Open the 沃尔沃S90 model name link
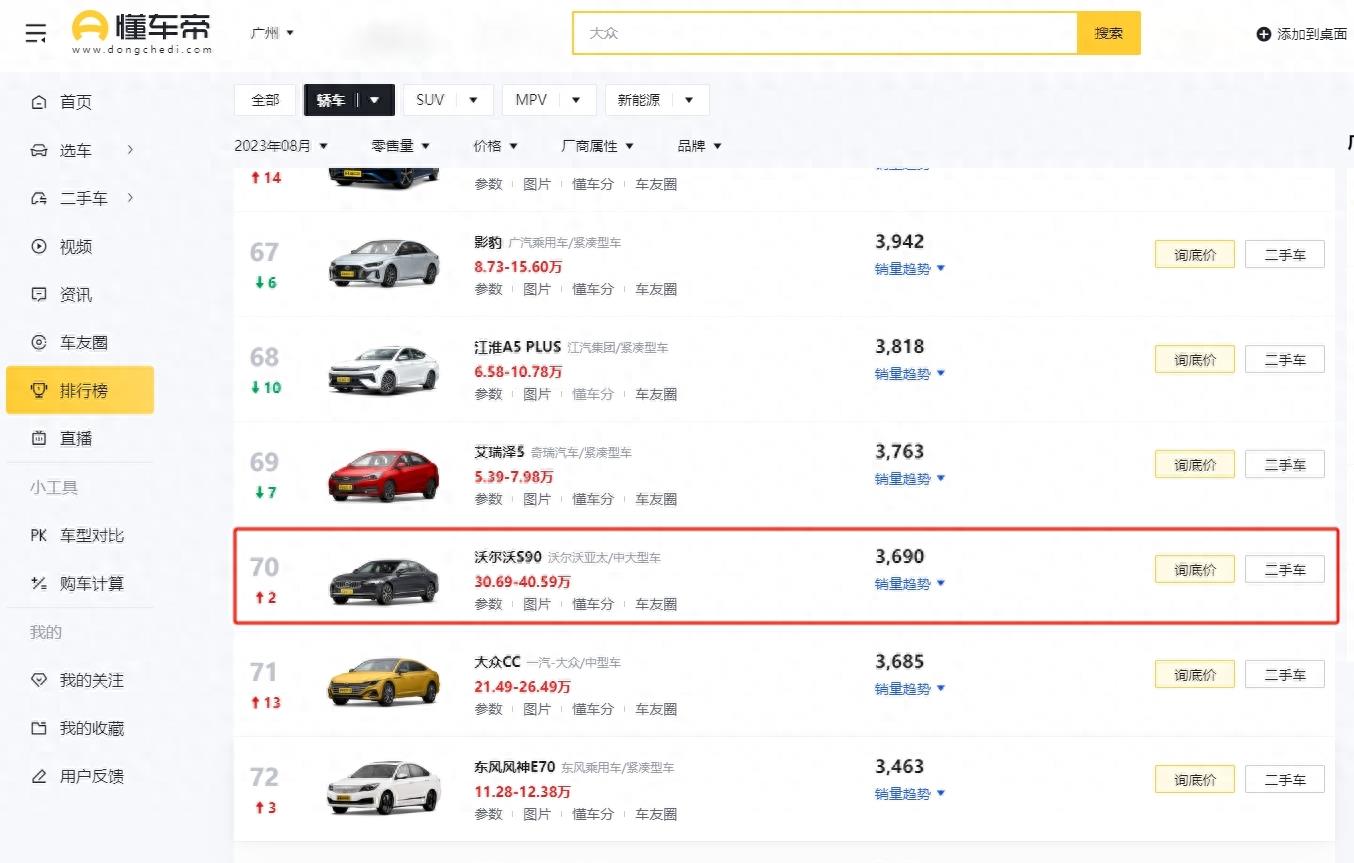This screenshot has height=863, width=1354. click(508, 557)
